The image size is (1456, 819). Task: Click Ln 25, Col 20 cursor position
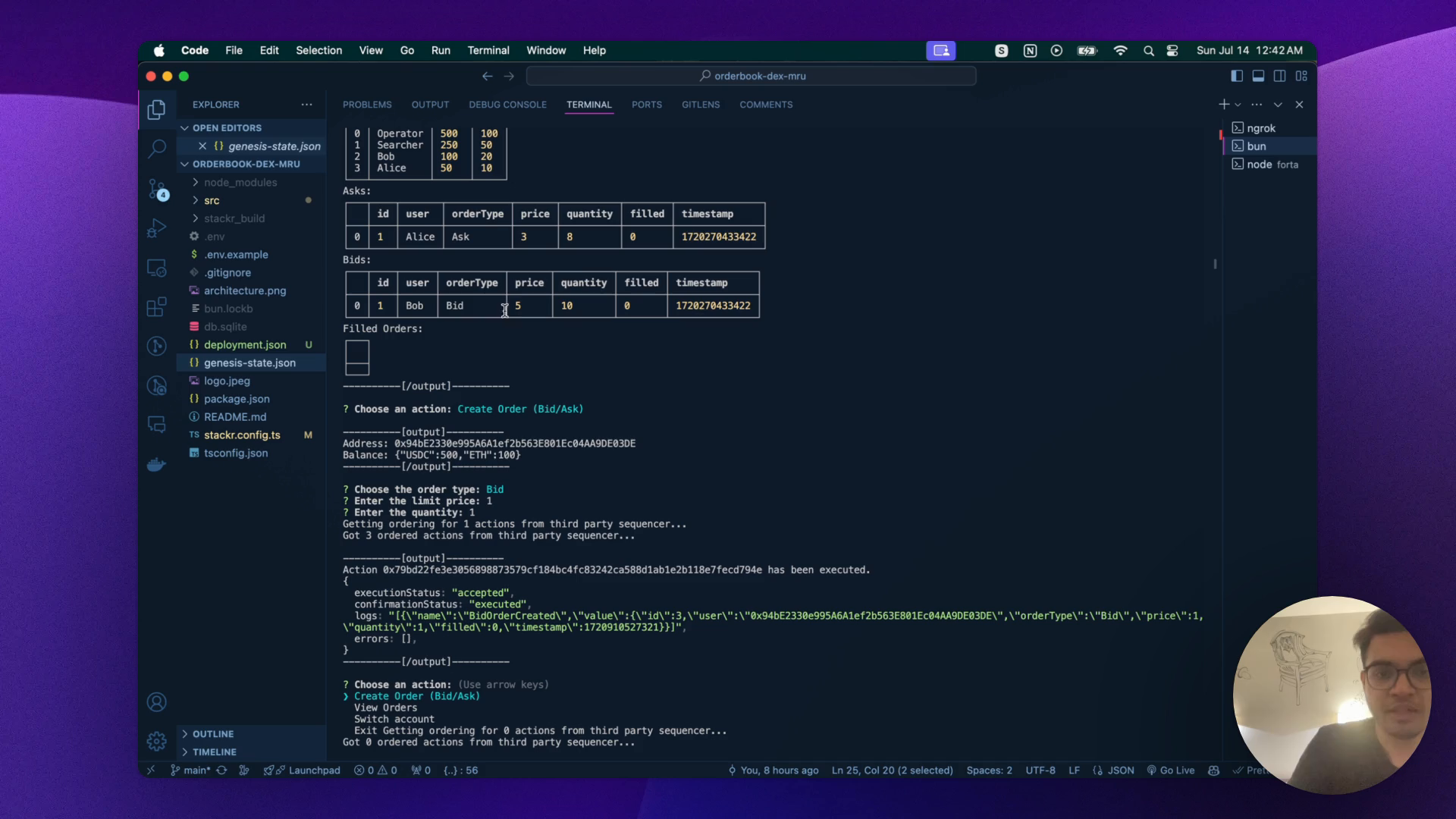pyautogui.click(x=892, y=770)
